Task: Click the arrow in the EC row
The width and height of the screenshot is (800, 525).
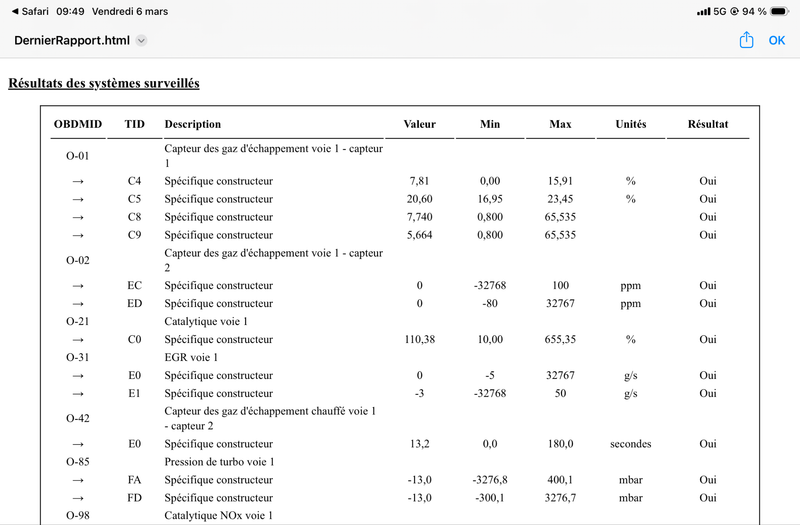Action: click(x=78, y=285)
